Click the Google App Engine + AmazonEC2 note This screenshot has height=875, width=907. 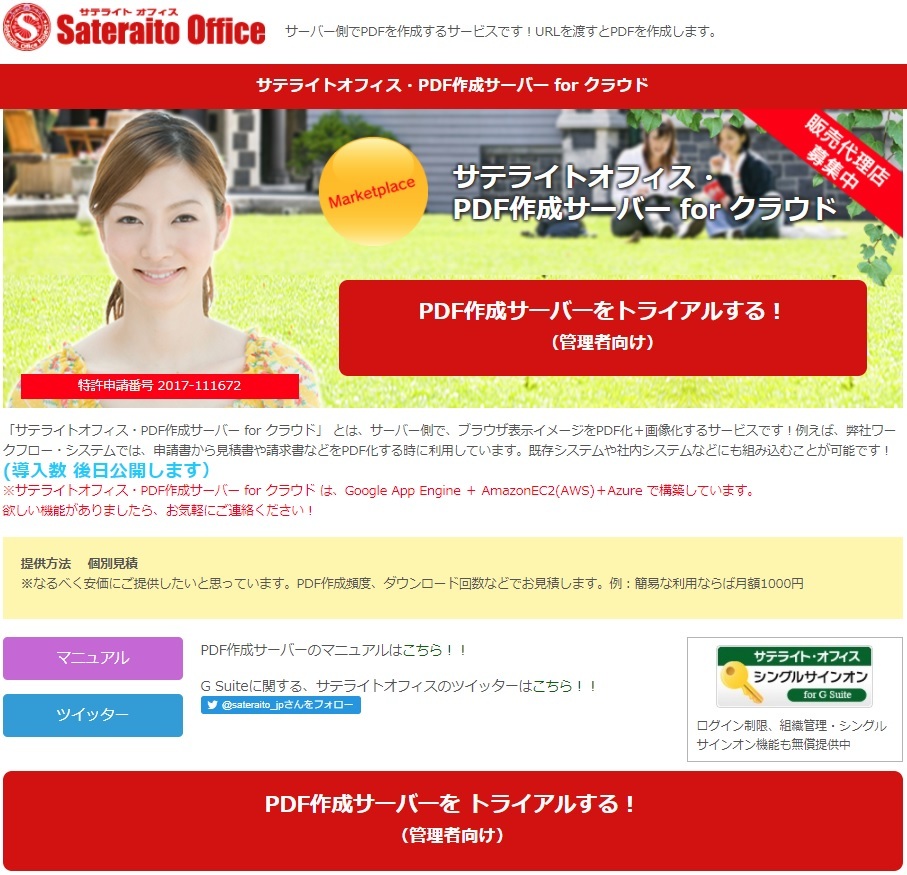(x=379, y=491)
